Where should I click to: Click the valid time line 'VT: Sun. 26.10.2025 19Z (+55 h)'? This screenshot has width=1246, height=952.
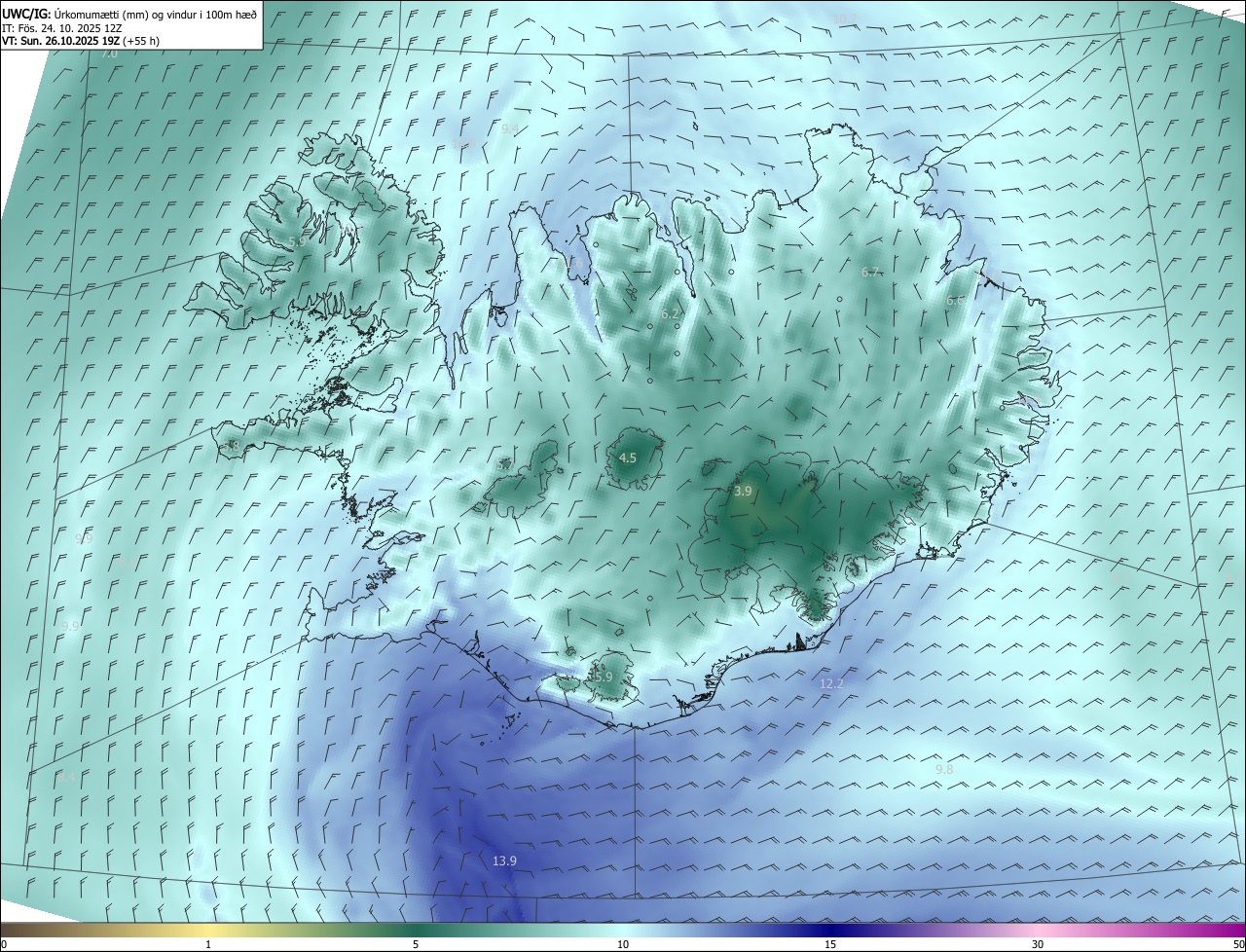pos(81,41)
